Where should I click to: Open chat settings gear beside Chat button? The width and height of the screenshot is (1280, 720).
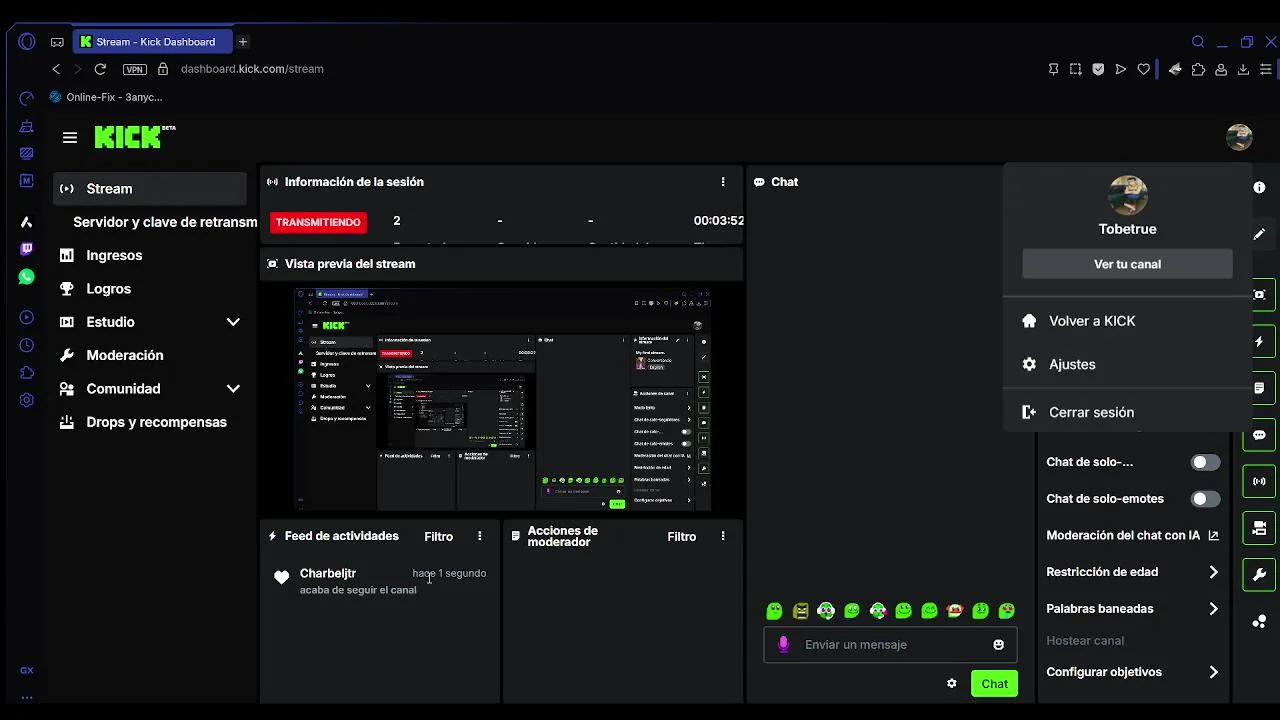click(x=952, y=684)
